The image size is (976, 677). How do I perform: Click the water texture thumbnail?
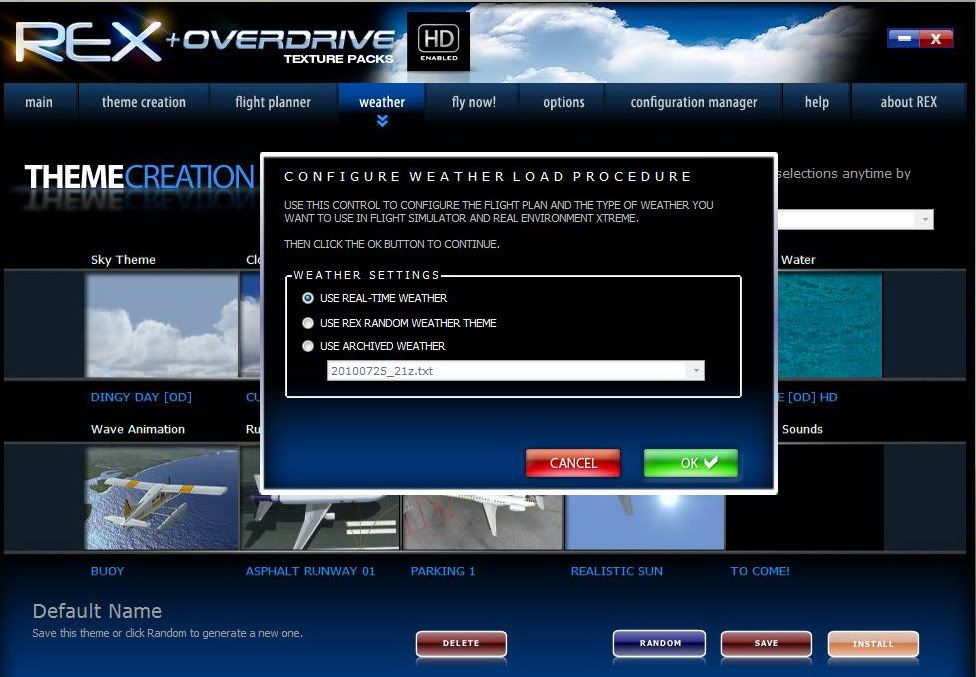click(830, 325)
